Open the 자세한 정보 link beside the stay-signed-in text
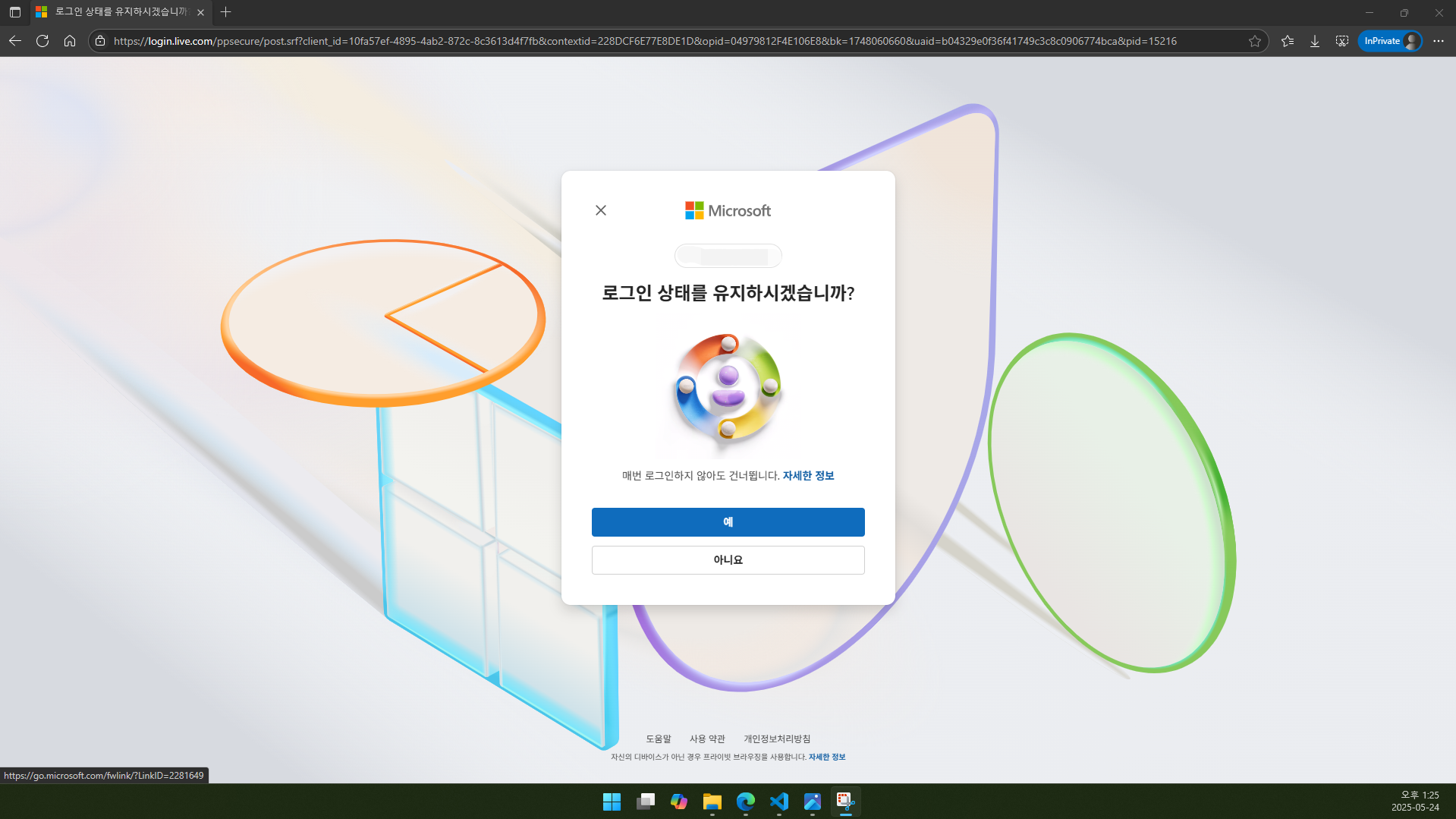The image size is (1456, 819). (x=808, y=476)
